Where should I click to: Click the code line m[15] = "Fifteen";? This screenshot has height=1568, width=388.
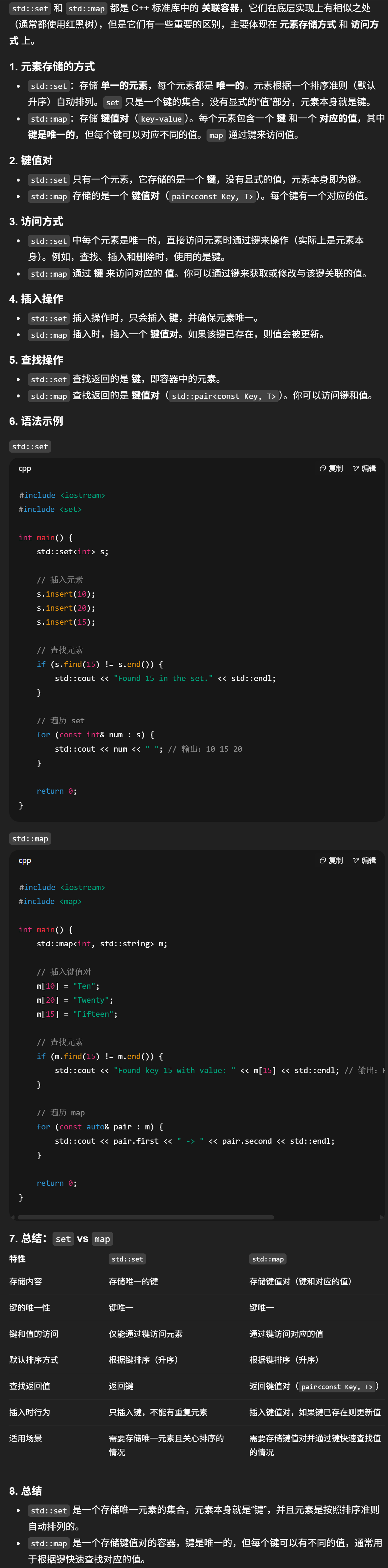pyautogui.click(x=77, y=1013)
